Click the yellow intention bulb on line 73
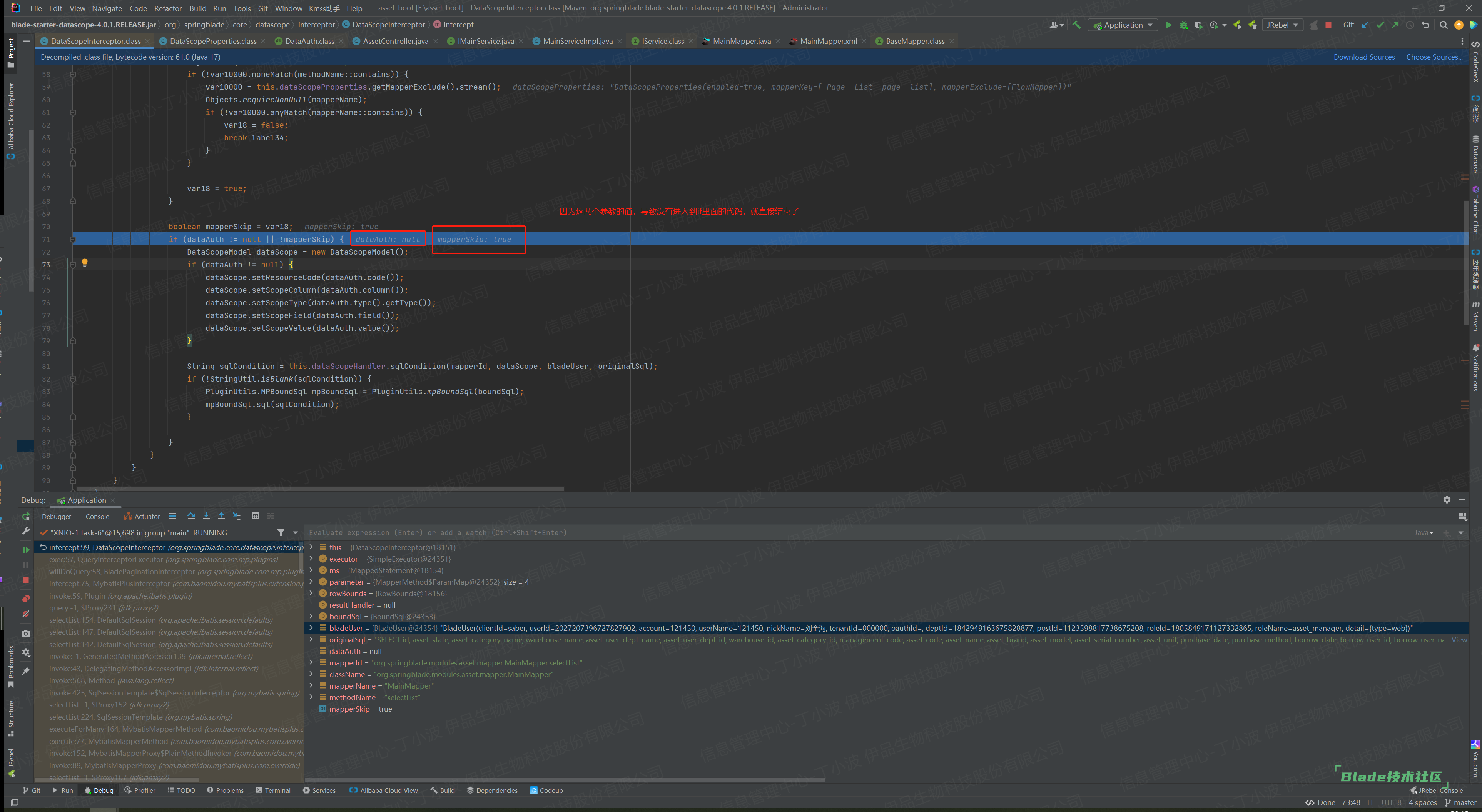 coord(85,263)
